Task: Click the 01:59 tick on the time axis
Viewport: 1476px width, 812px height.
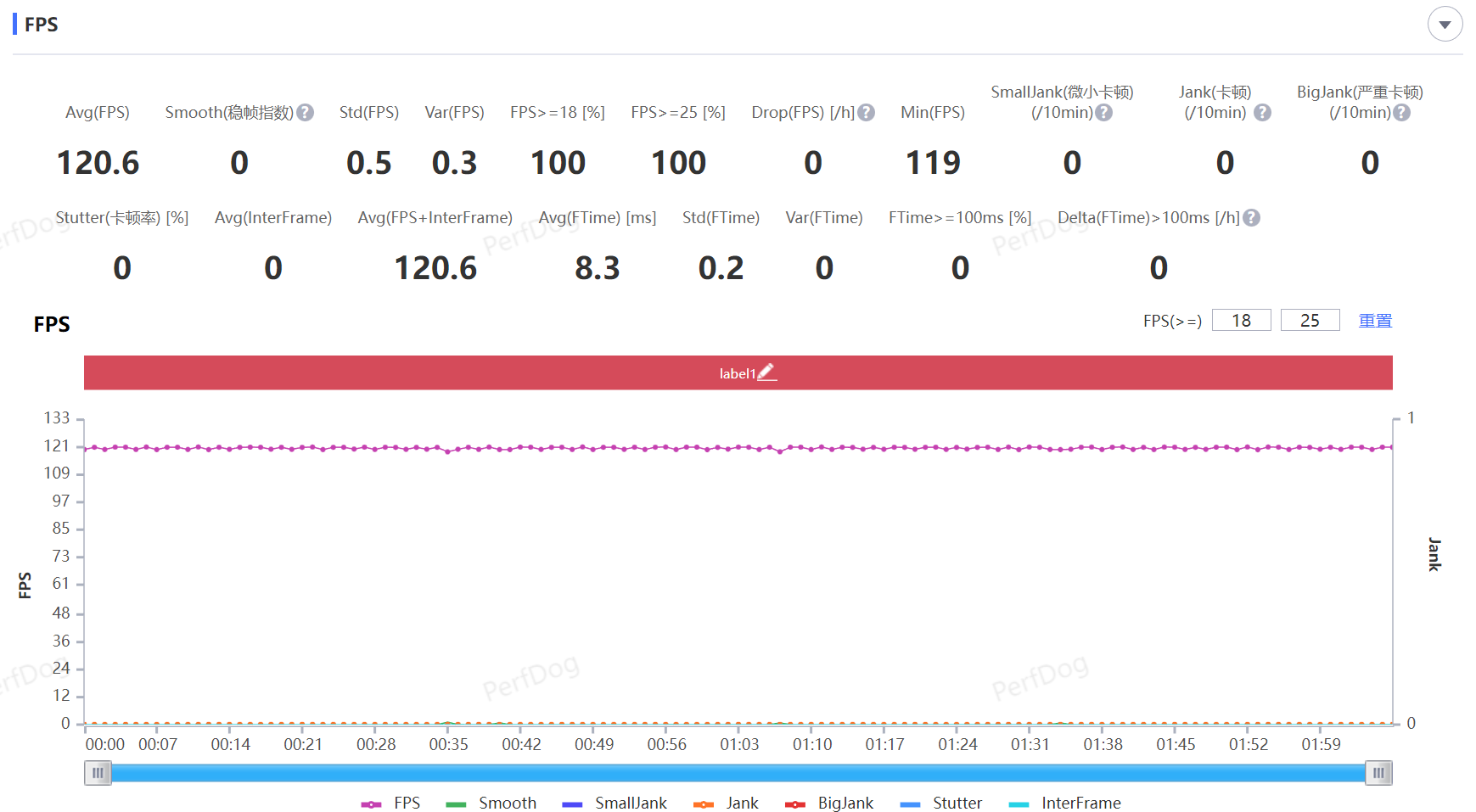Action: [x=1321, y=744]
